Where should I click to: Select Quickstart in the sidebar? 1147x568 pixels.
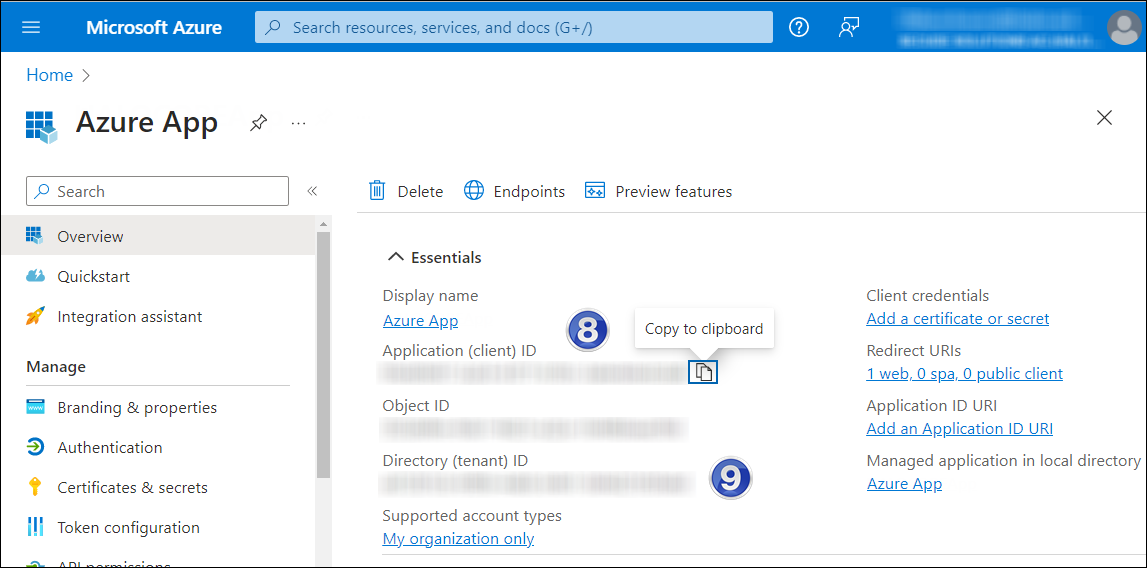click(x=93, y=277)
